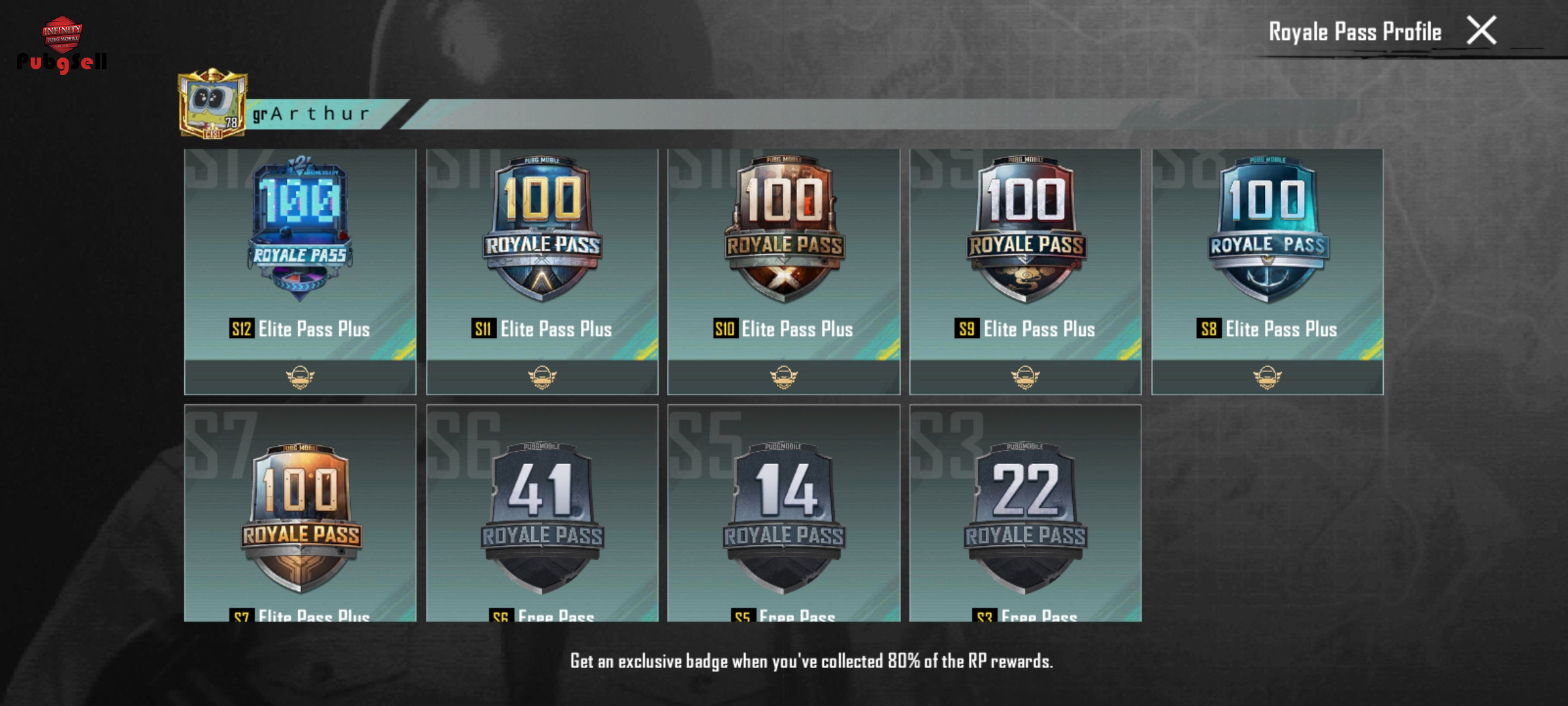Viewport: 1568px width, 706px height.
Task: Select the S11 Royale Pass badge
Action: click(542, 229)
